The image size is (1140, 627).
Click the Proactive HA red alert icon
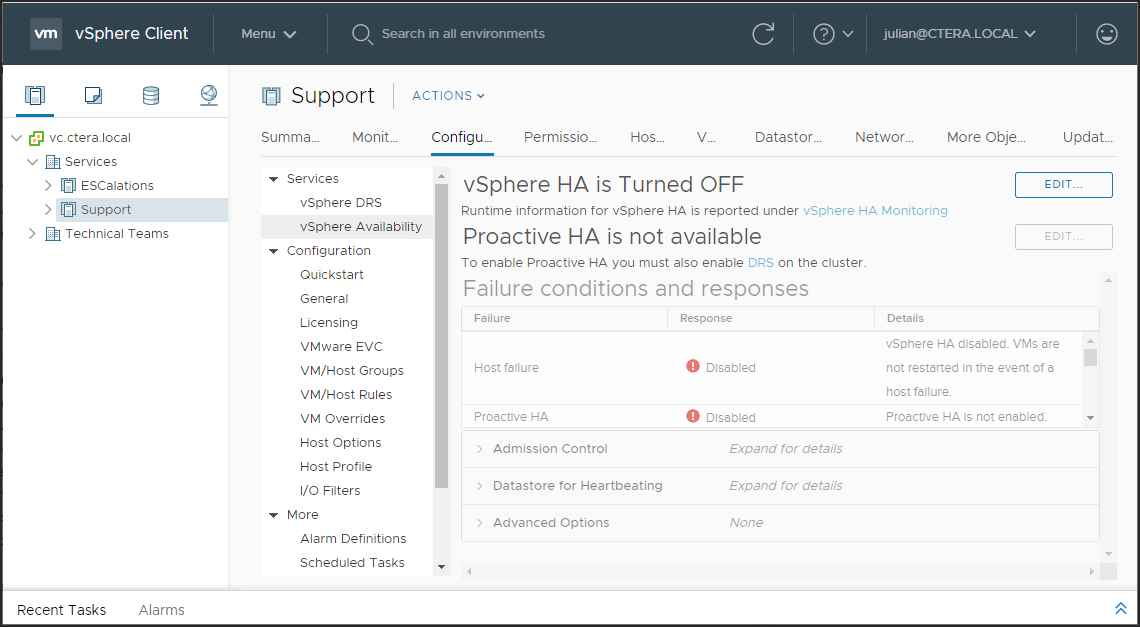tap(693, 416)
